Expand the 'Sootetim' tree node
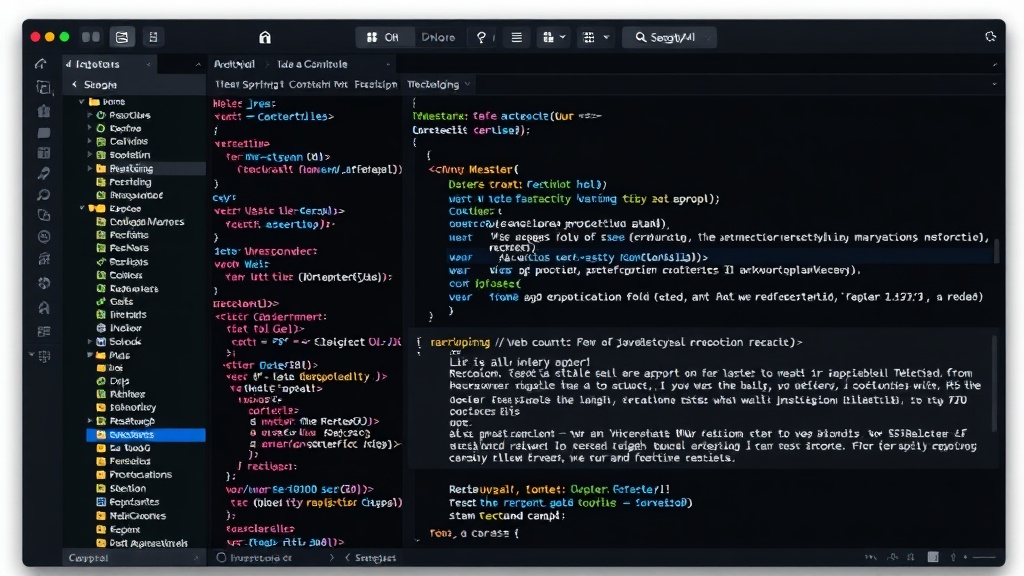This screenshot has width=1024, height=576. 90,155
